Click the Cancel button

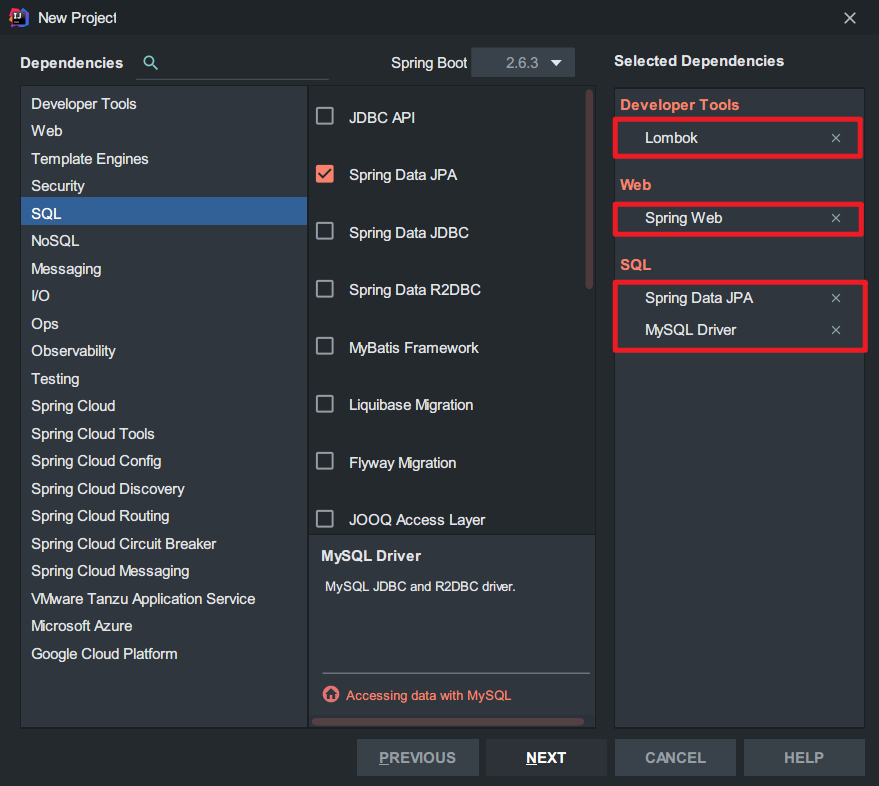(x=675, y=757)
